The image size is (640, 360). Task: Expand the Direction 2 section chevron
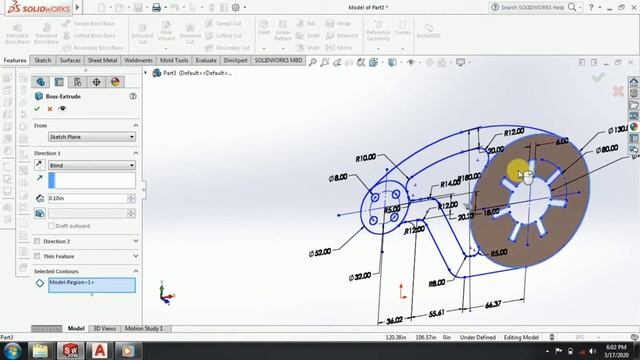click(x=136, y=241)
